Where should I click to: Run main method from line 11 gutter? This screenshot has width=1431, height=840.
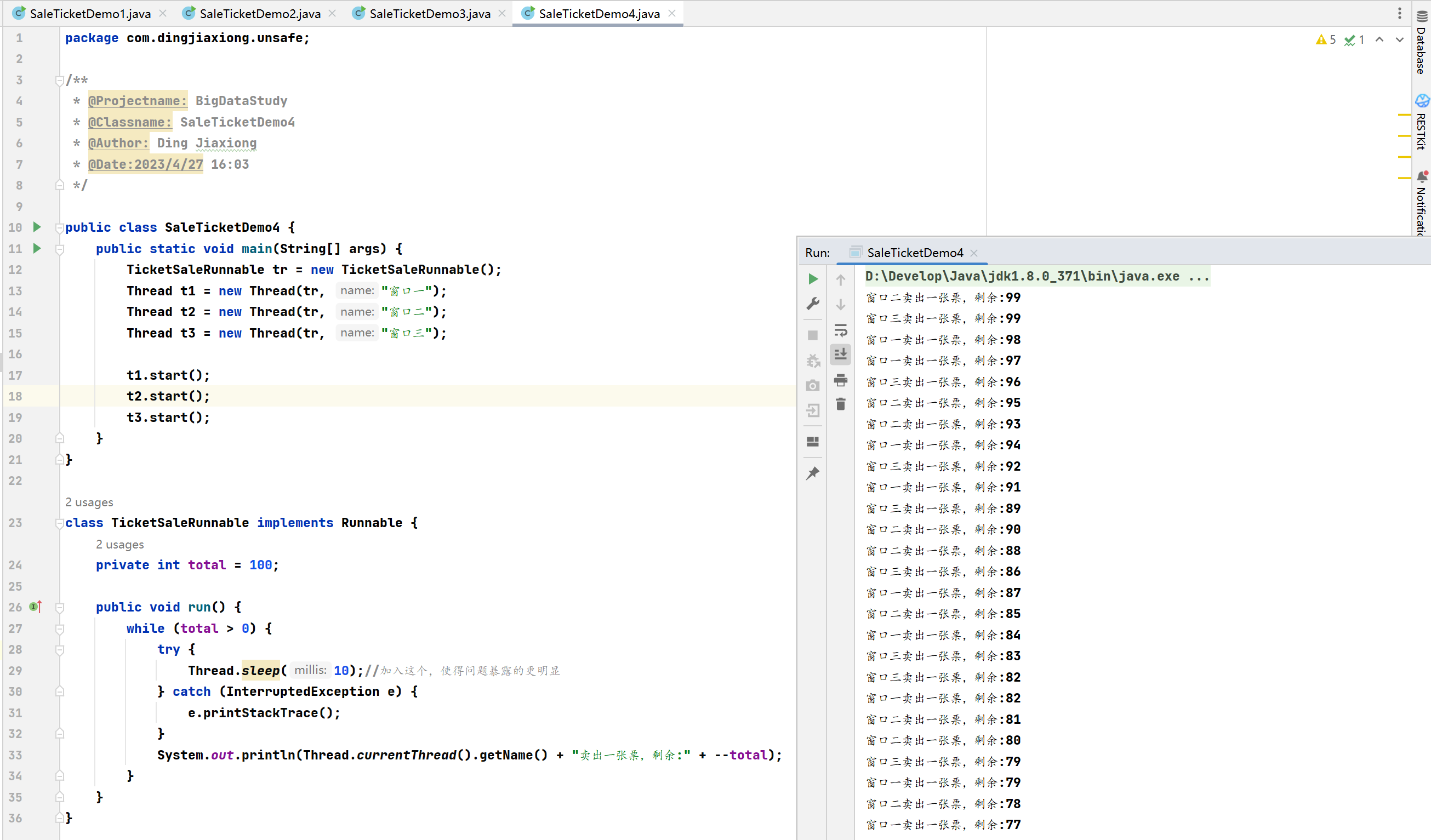tap(37, 248)
